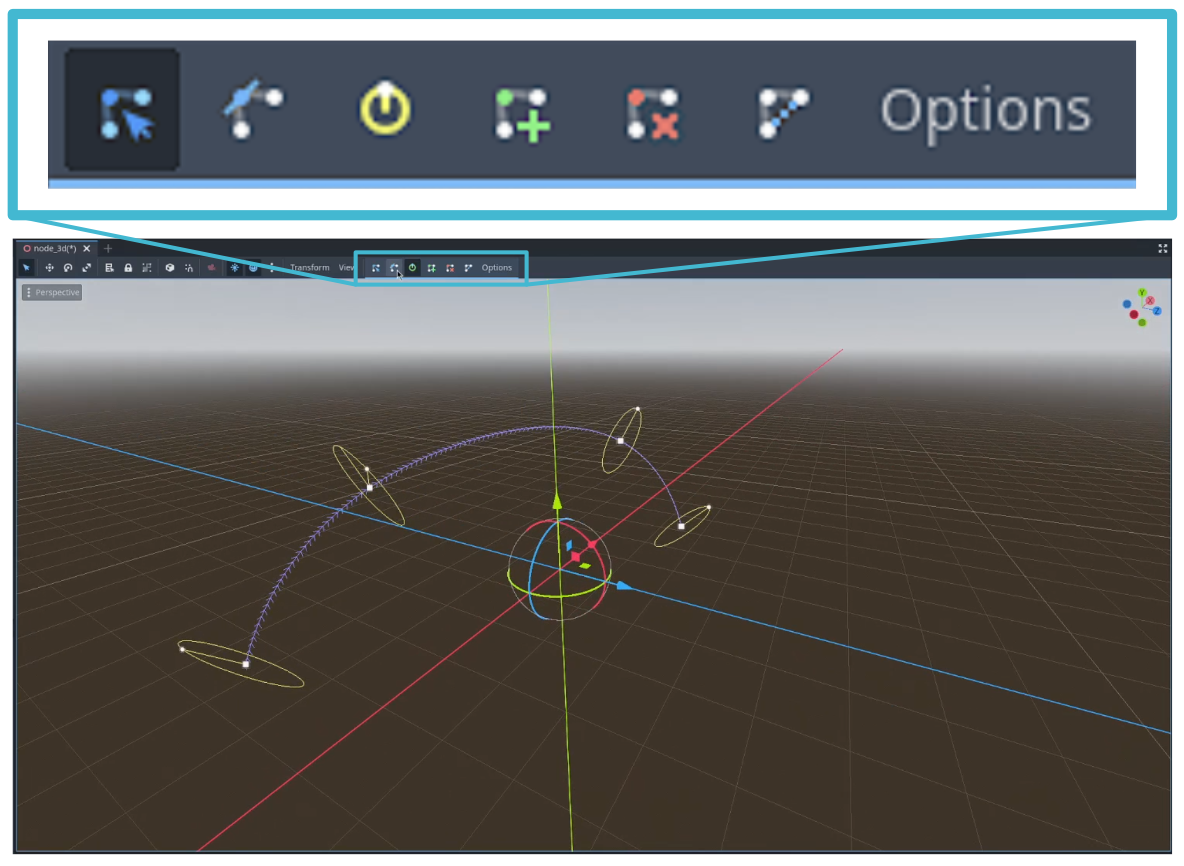
Task: Toggle distraction free mode expand icon
Action: (1163, 248)
